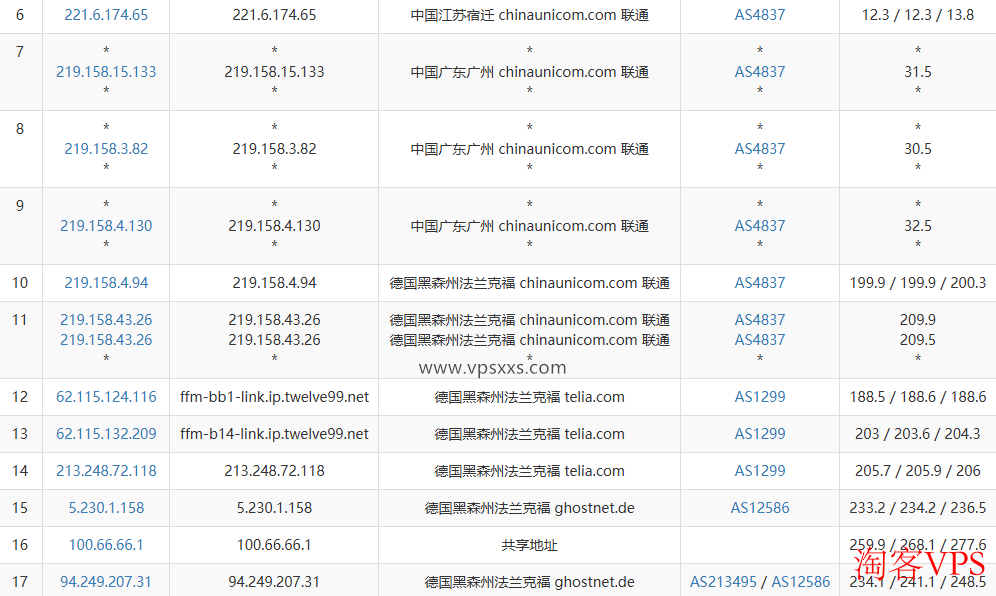Open the 94.249.207.31 IP link
This screenshot has width=996, height=596.
[106, 581]
